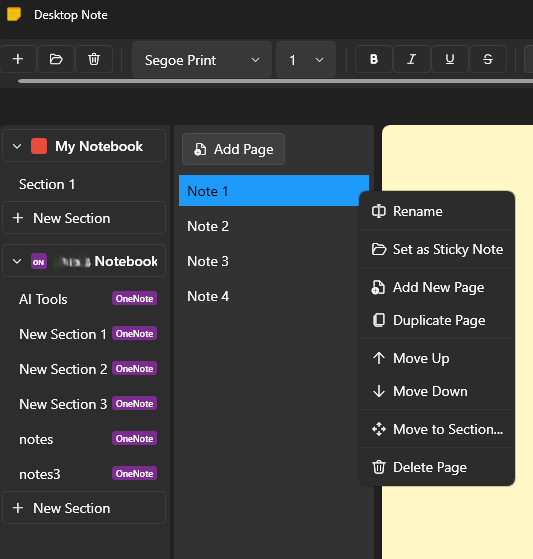Click the Add Page button

[234, 149]
